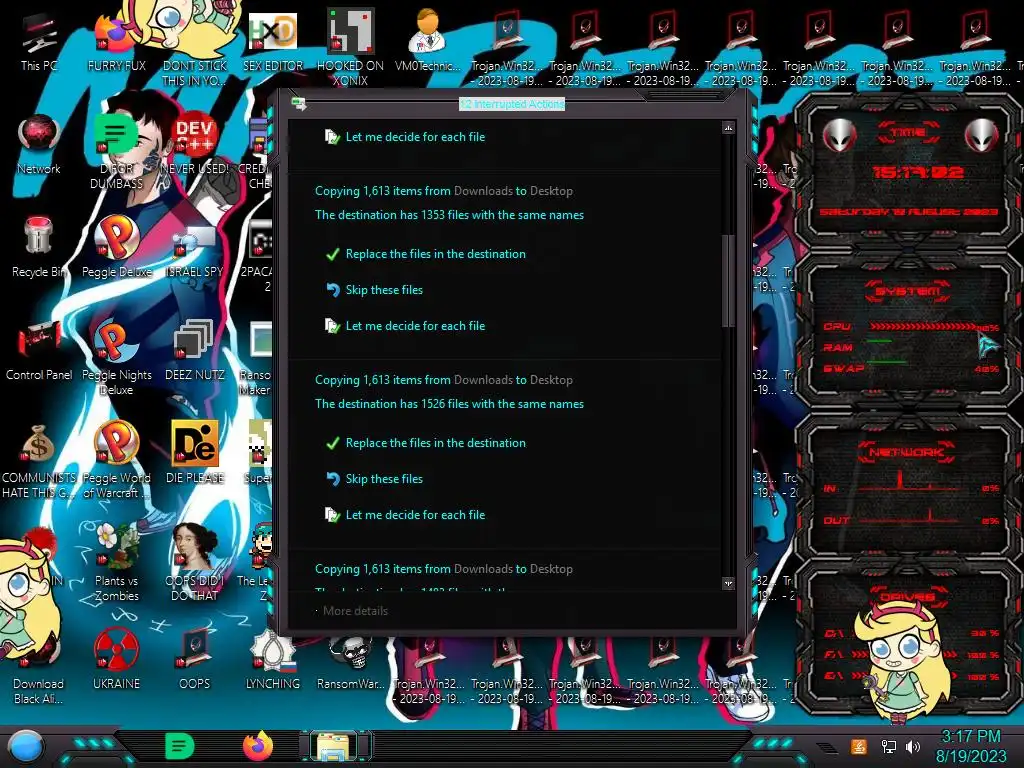Click the Downloads link in 1353 conflict
The height and width of the screenshot is (768, 1024).
click(483, 191)
